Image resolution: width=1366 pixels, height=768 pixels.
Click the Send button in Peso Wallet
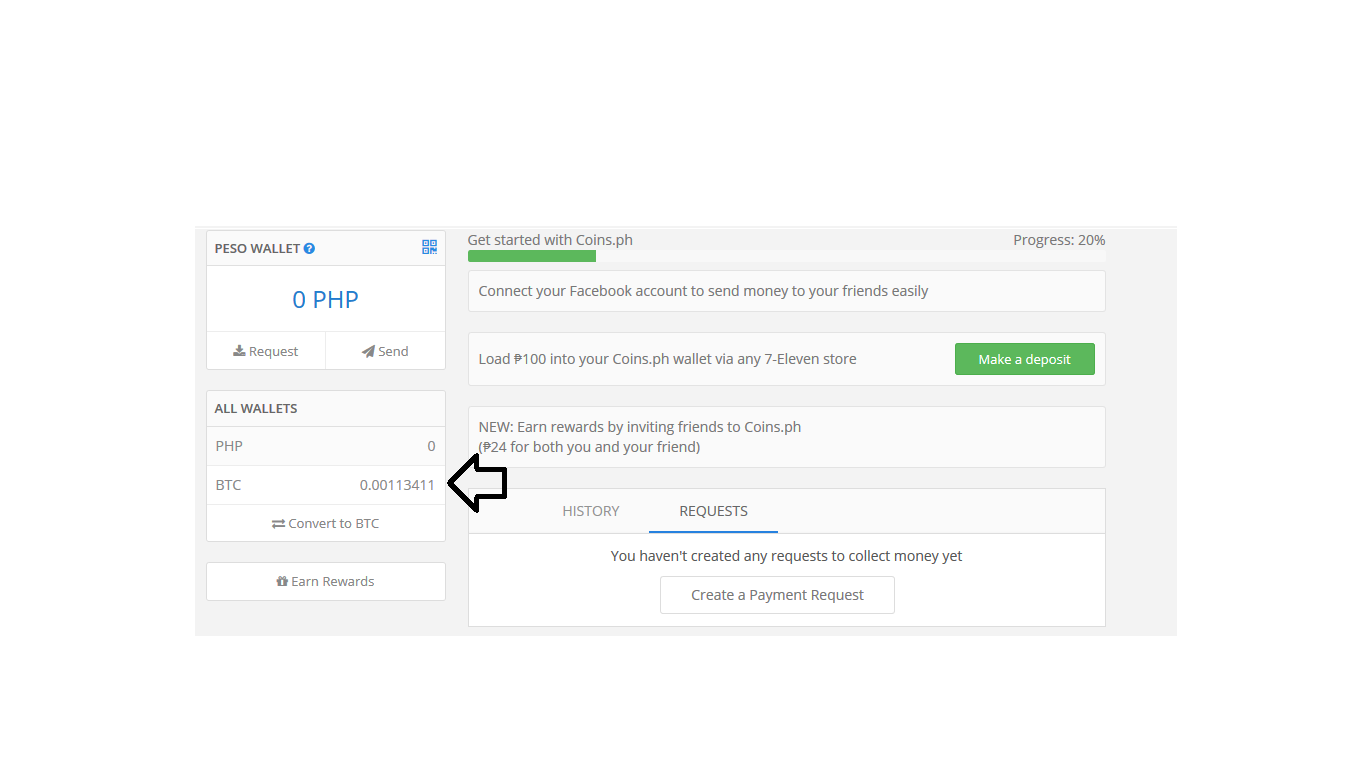coord(385,351)
